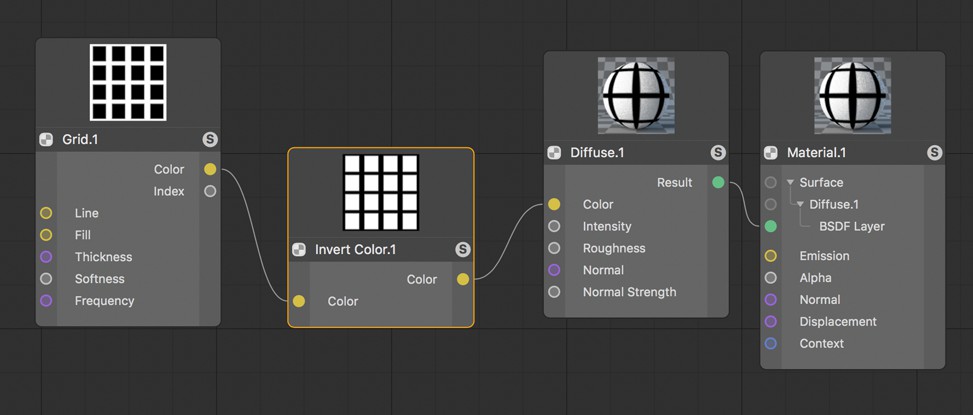Click the Thickness input port on Grid.1
Screen dimensions: 973x415
[x=46, y=257]
